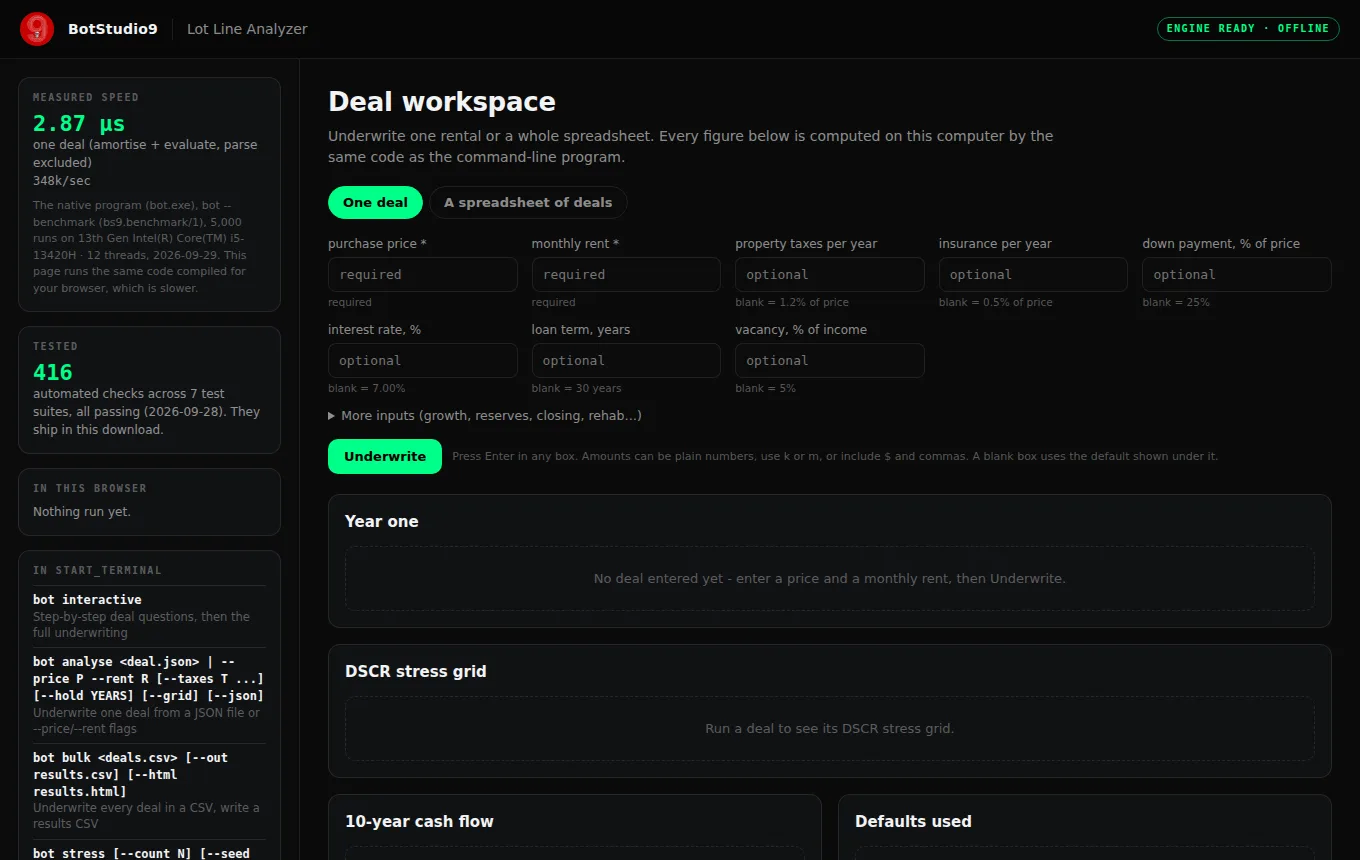Focus the loan term years field
The width and height of the screenshot is (1360, 860).
(626, 360)
